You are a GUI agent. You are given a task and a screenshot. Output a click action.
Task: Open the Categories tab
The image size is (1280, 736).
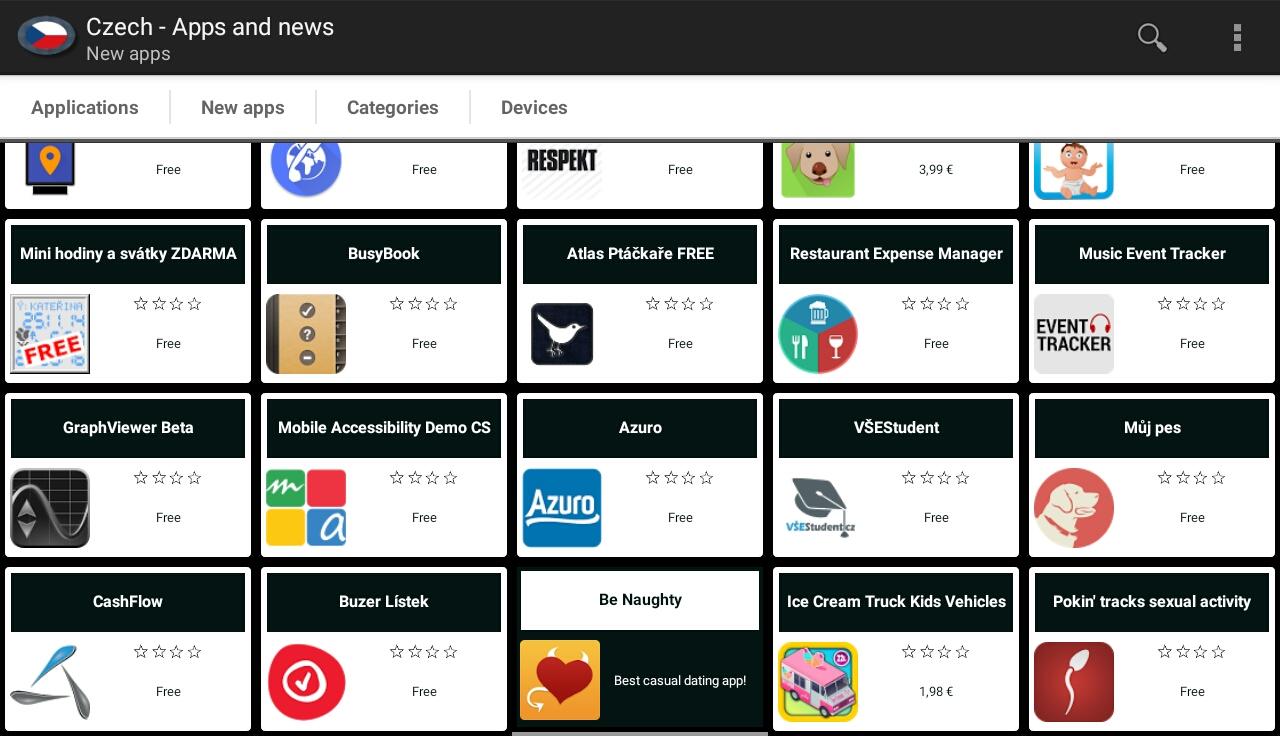[393, 107]
